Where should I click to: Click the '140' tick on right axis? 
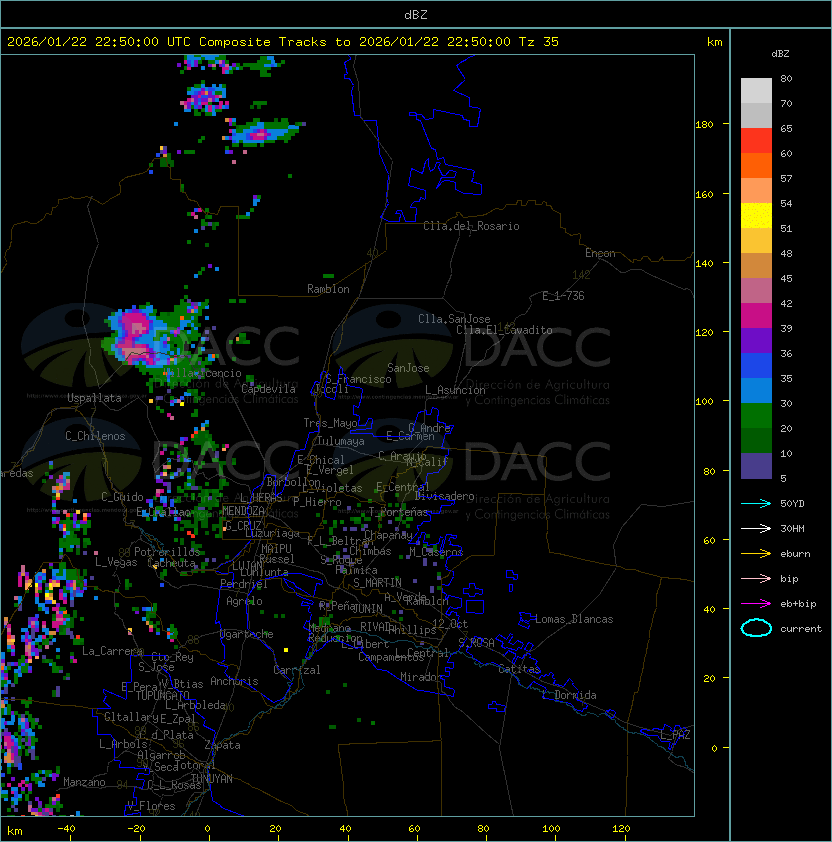[x=704, y=263]
